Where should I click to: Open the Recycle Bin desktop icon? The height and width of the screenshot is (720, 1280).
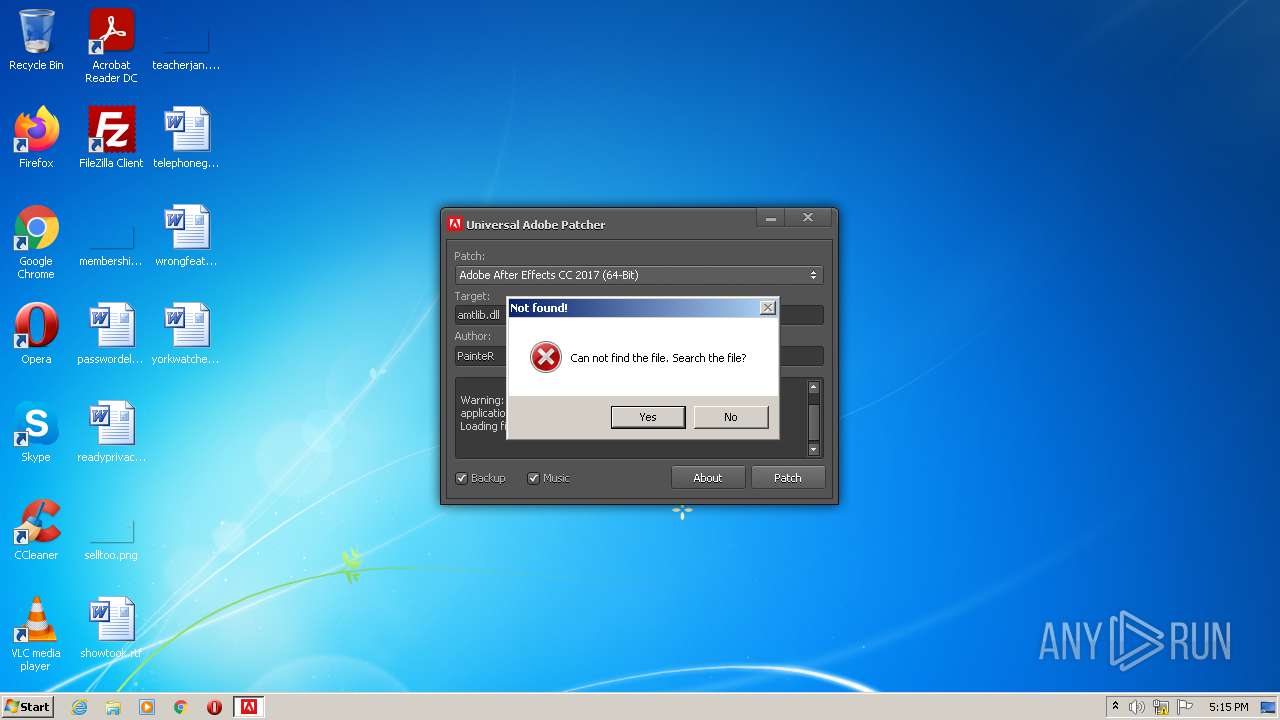click(36, 40)
